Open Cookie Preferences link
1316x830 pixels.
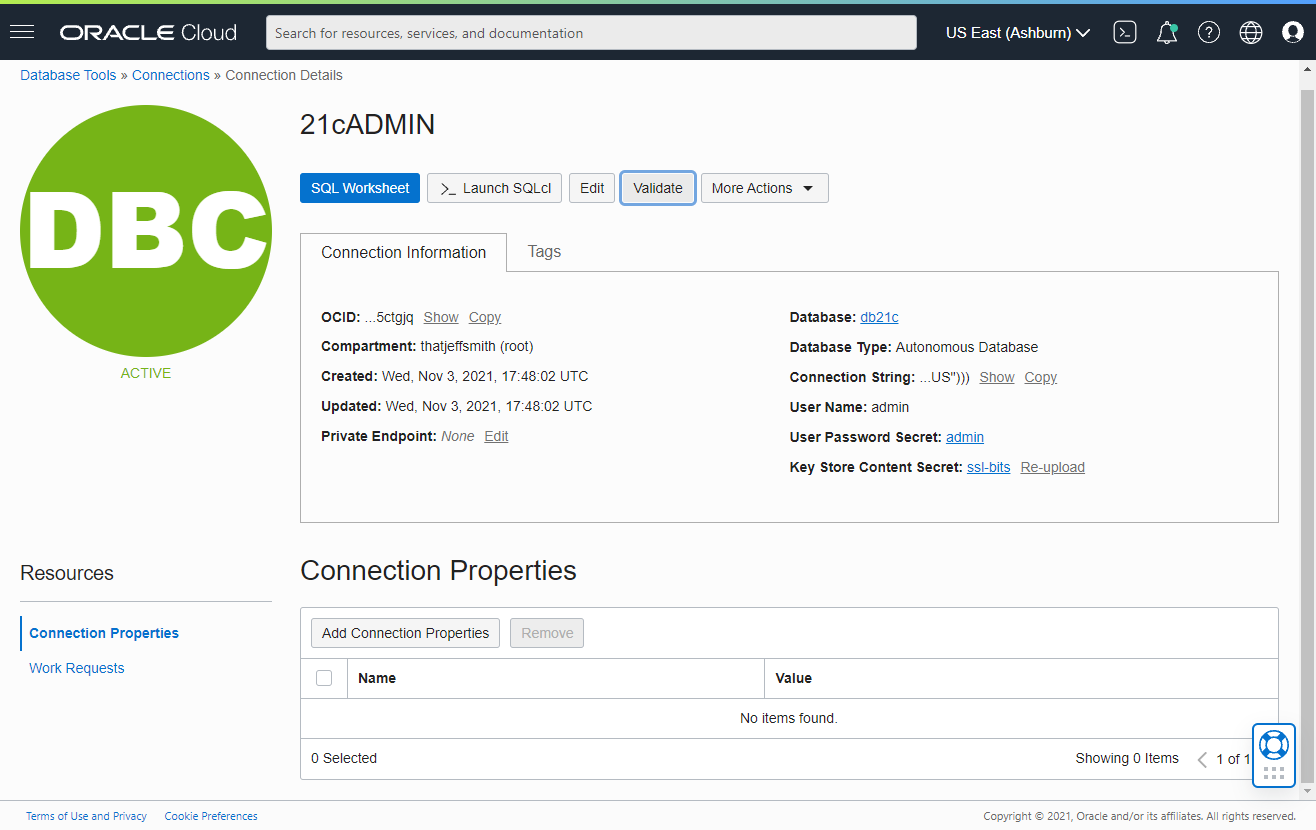tap(211, 816)
